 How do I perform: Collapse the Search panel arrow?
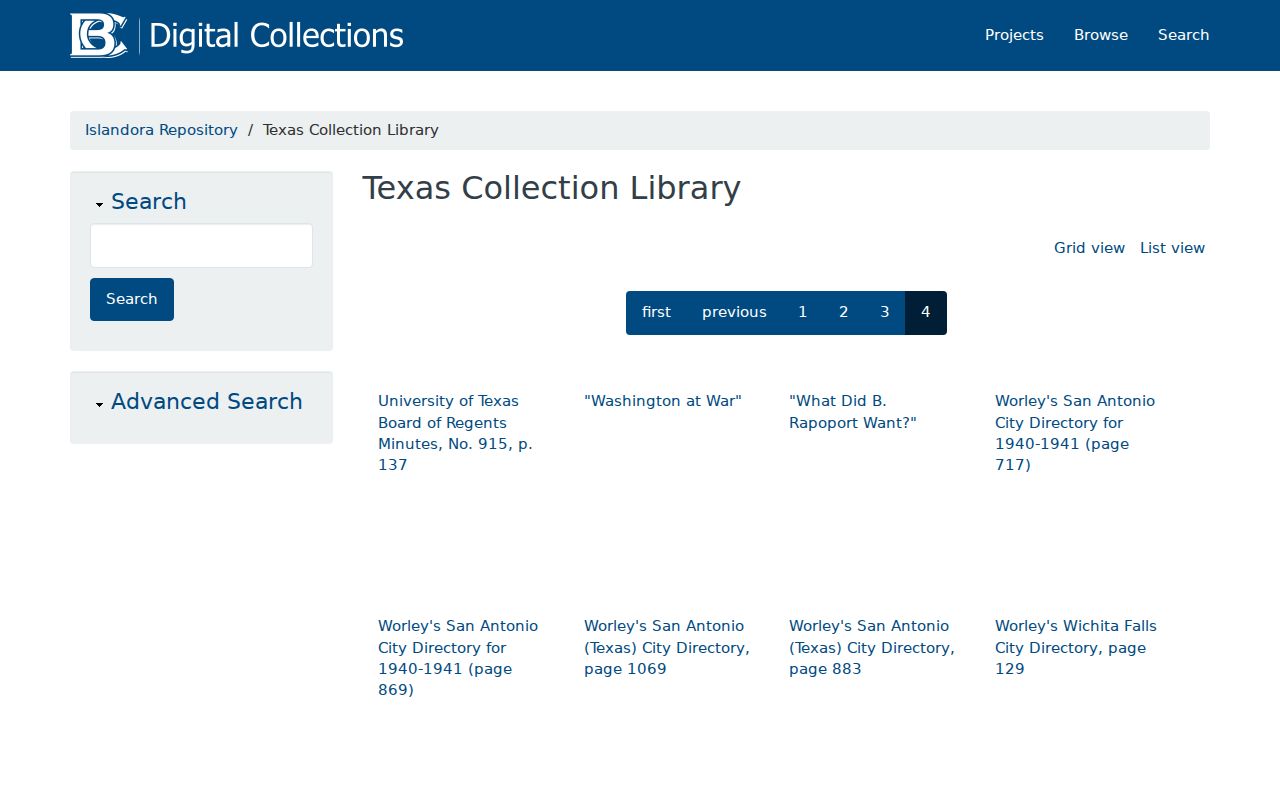pyautogui.click(x=100, y=205)
